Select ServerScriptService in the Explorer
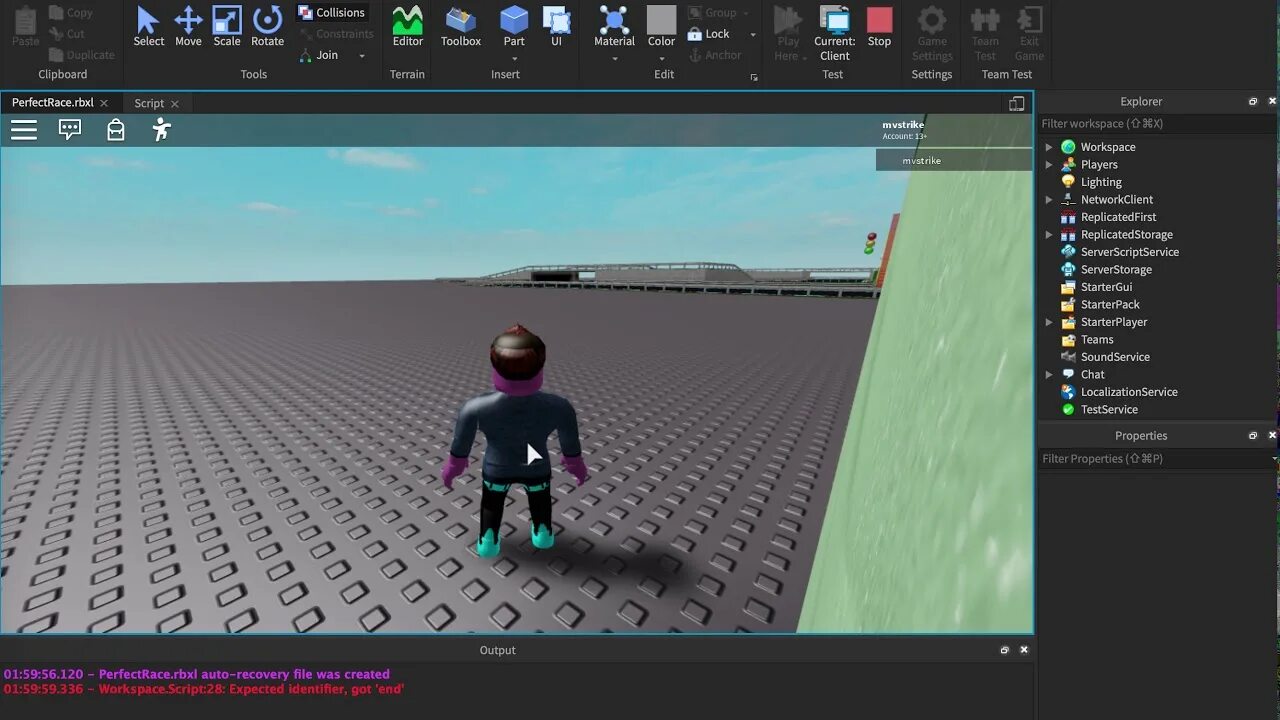This screenshot has width=1280, height=720. 1128,252
